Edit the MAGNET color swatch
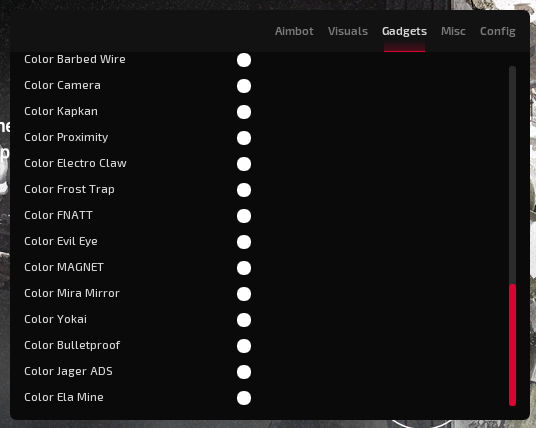Image resolution: width=536 pixels, height=428 pixels. tap(244, 268)
